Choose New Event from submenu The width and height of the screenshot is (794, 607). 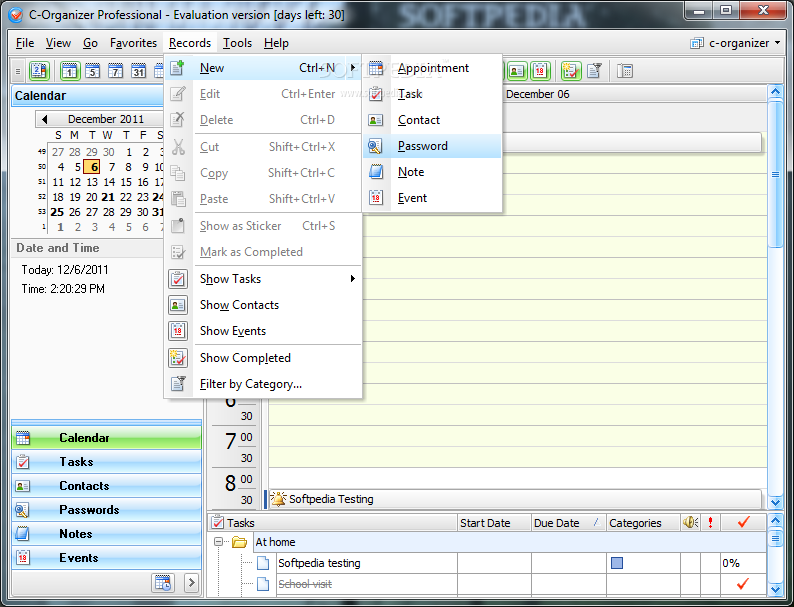coord(432,198)
